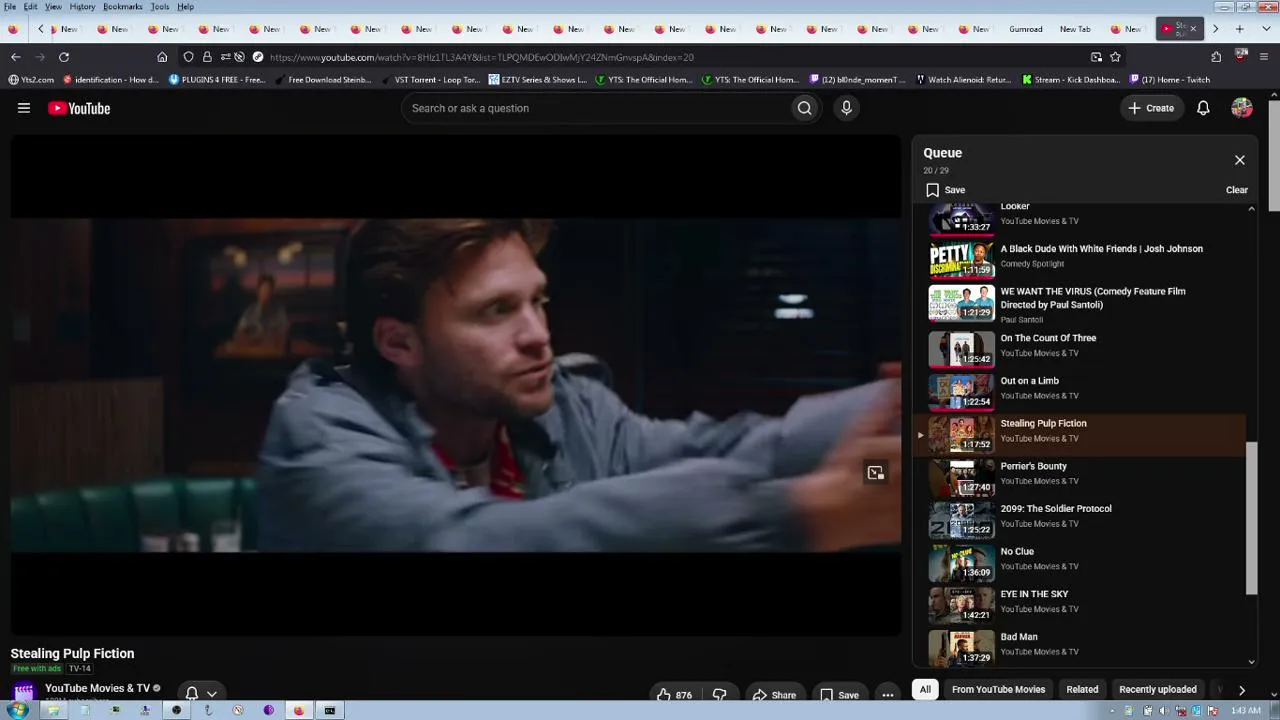The height and width of the screenshot is (720, 1280).
Task: Clear the queue
Action: tap(1237, 190)
